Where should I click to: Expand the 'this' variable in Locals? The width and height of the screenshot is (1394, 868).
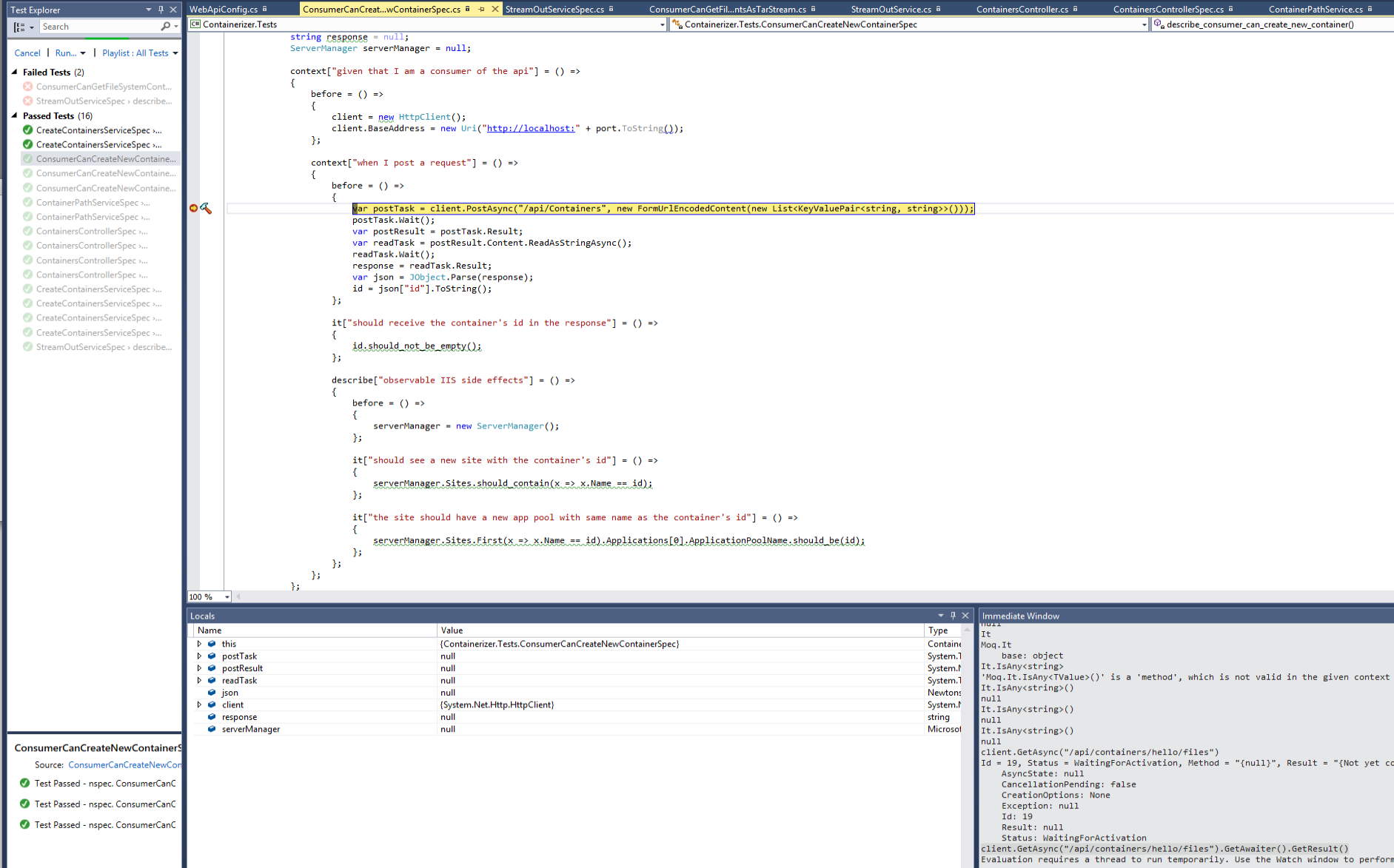point(199,645)
